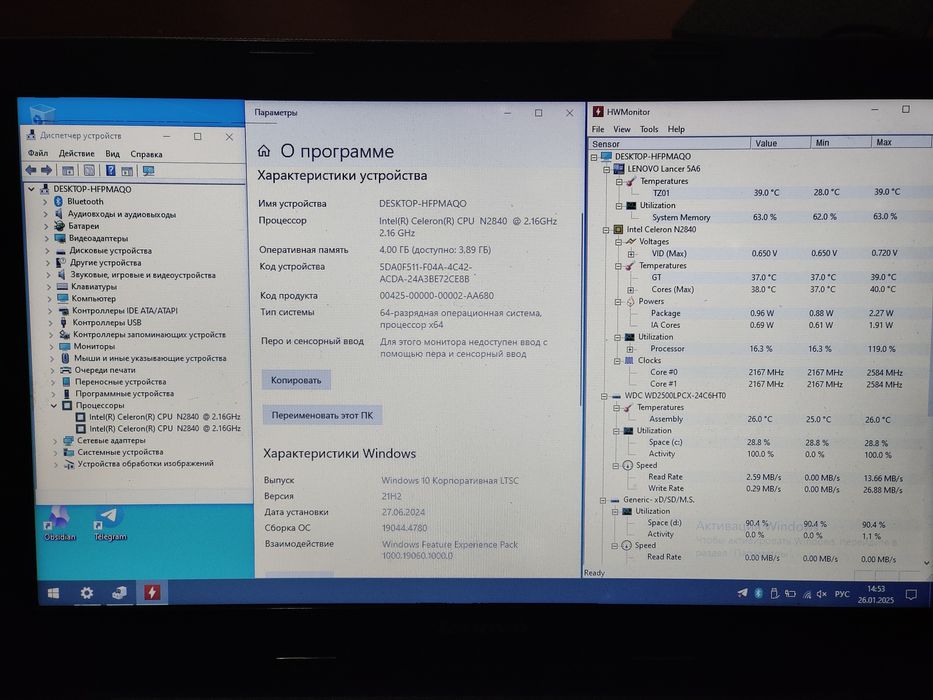Click the action pane icon after Help icon
This screenshot has height=700, width=933.
pos(127,171)
